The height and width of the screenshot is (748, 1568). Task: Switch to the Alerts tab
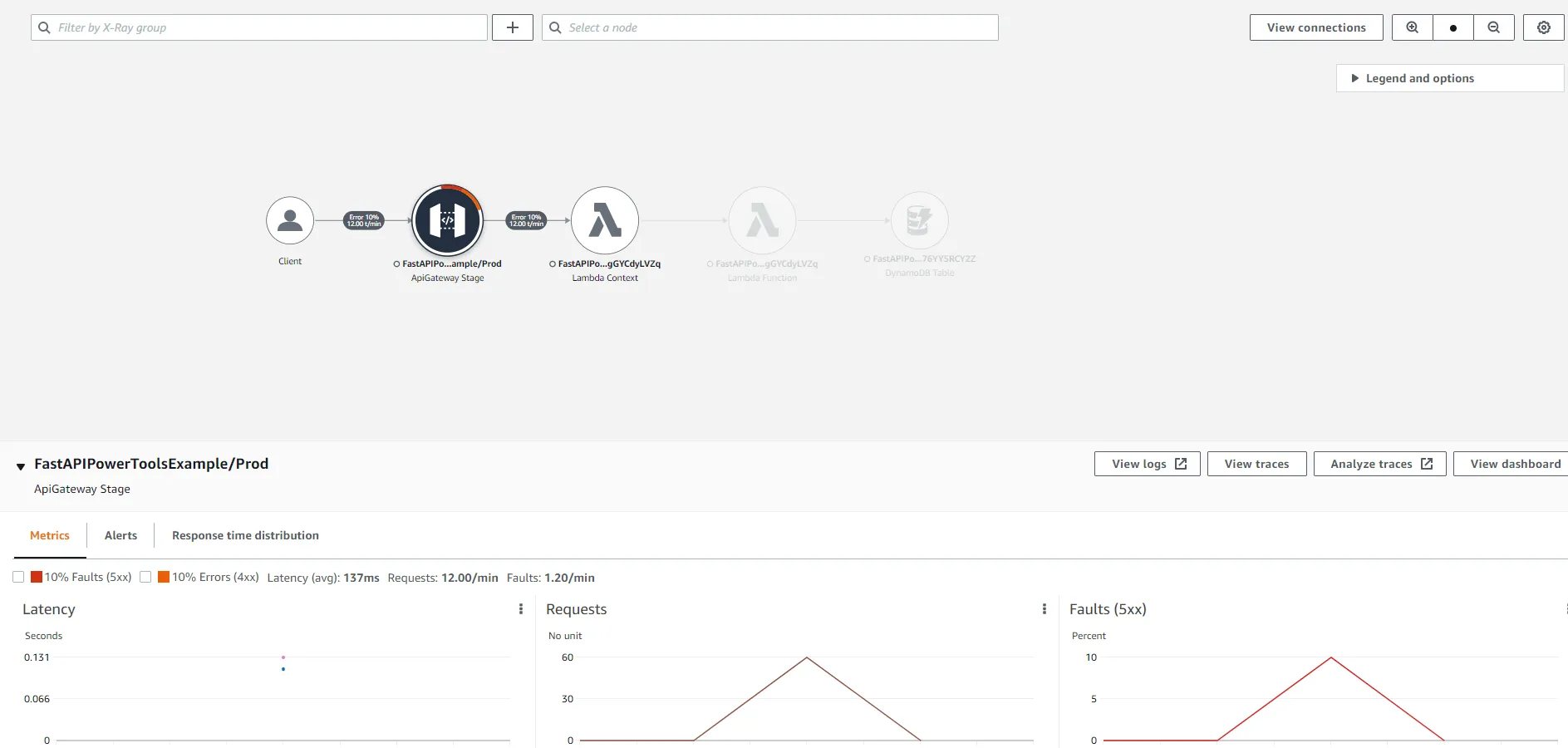[x=120, y=535]
